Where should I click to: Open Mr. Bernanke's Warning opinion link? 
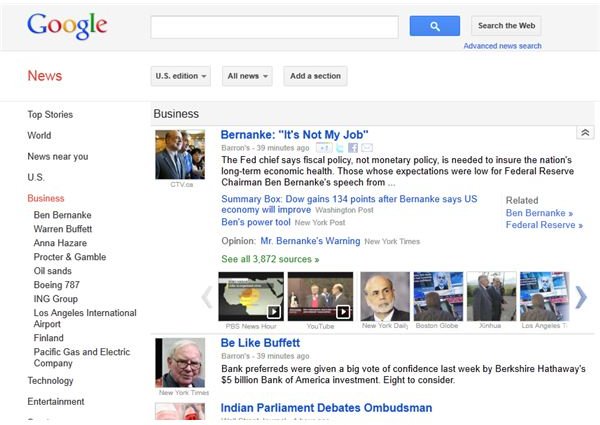(310, 241)
